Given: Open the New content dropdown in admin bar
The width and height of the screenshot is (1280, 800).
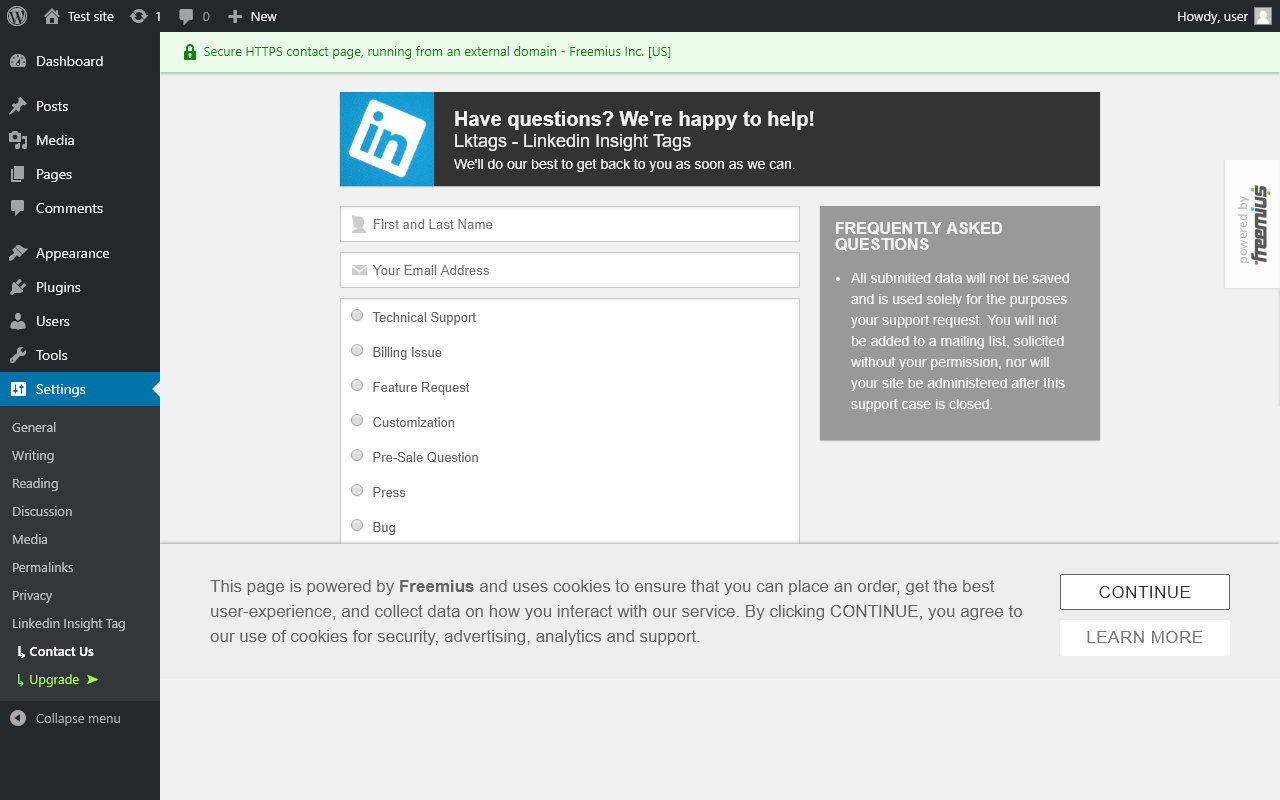Looking at the screenshot, I should pos(252,16).
